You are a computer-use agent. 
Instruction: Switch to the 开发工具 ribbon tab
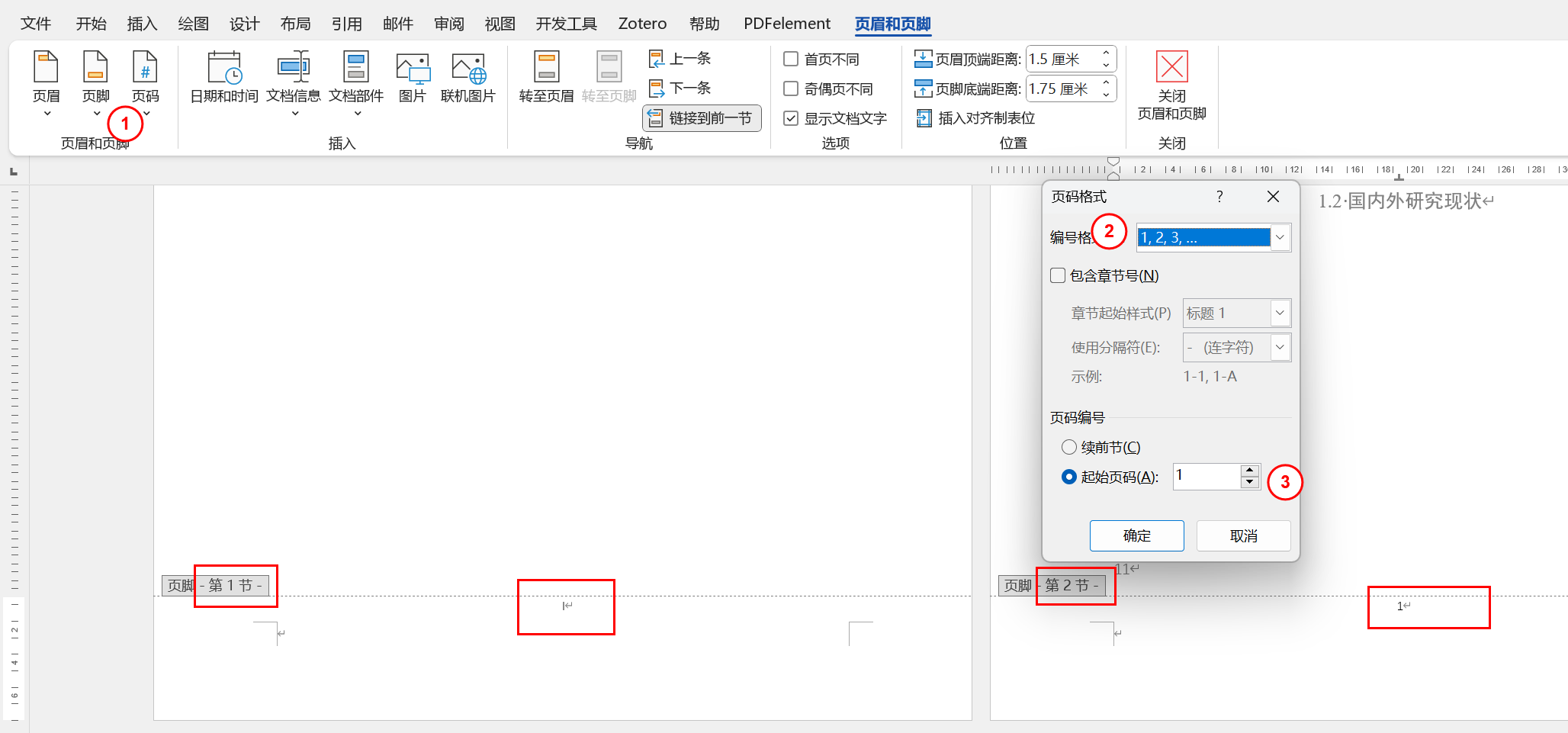coord(566,24)
